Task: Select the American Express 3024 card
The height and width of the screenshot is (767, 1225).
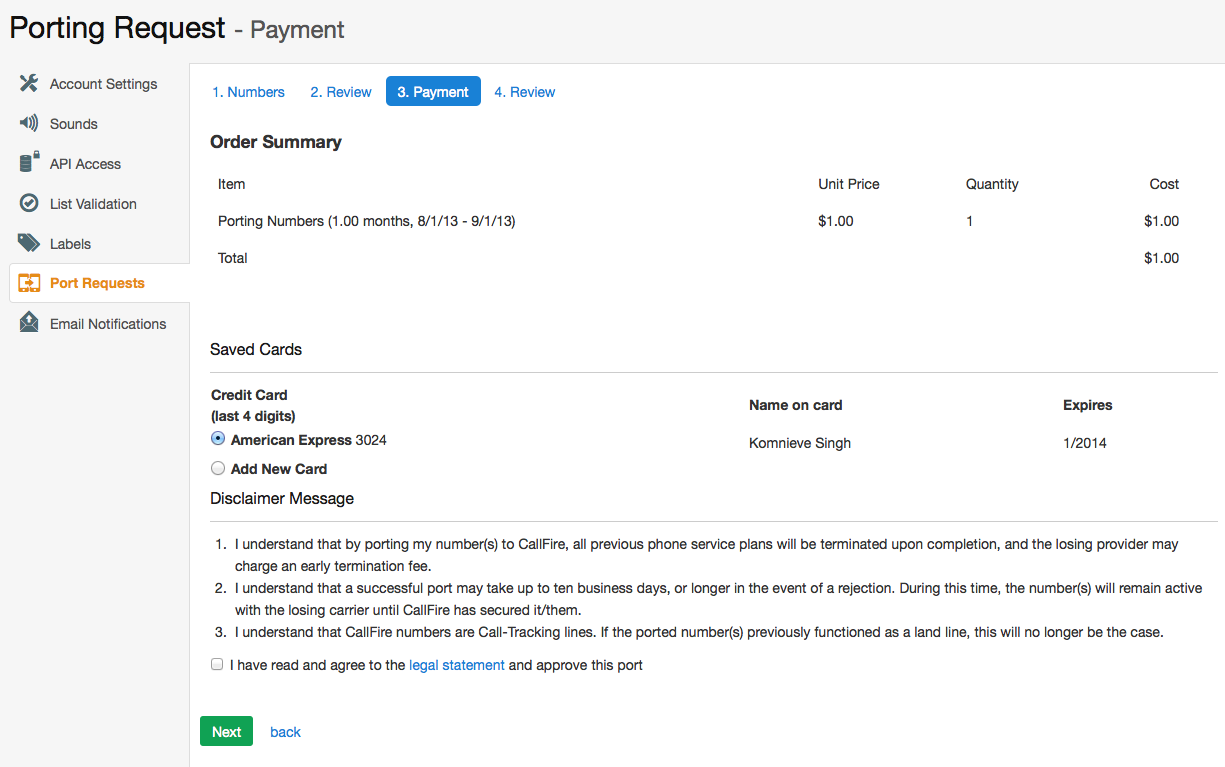Action: (x=218, y=439)
